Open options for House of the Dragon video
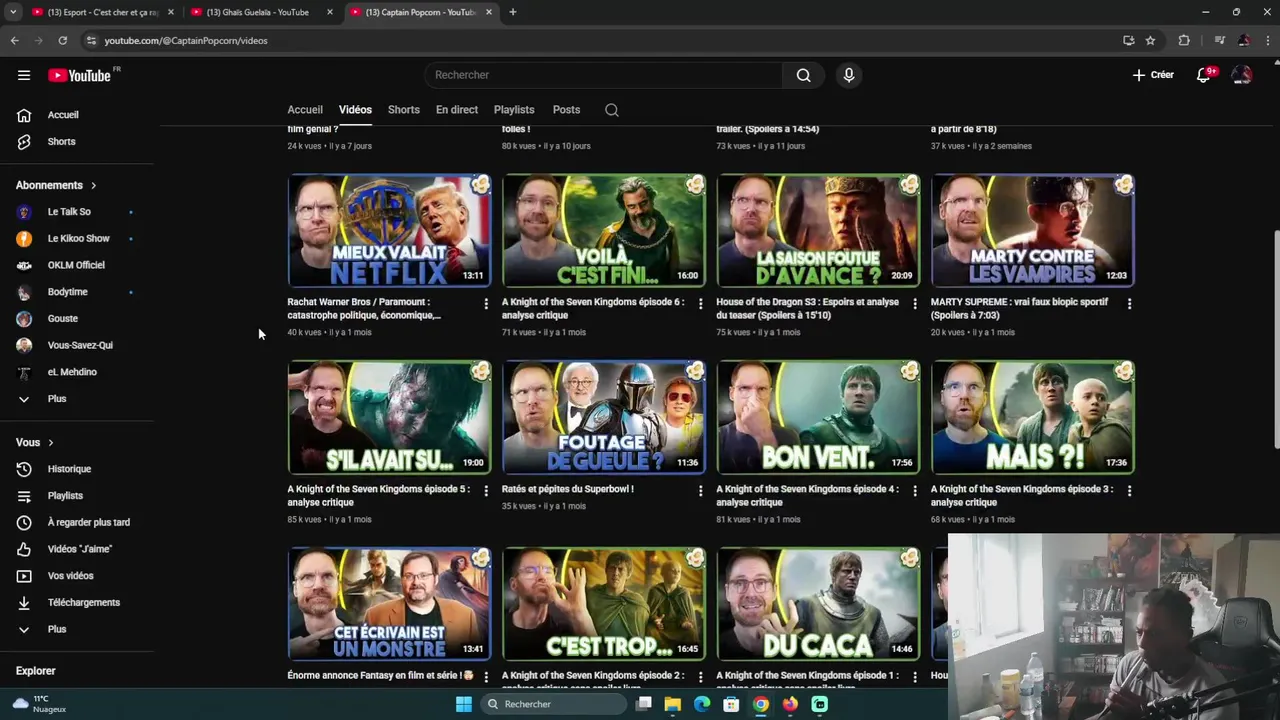This screenshot has width=1280, height=720. pos(914,303)
